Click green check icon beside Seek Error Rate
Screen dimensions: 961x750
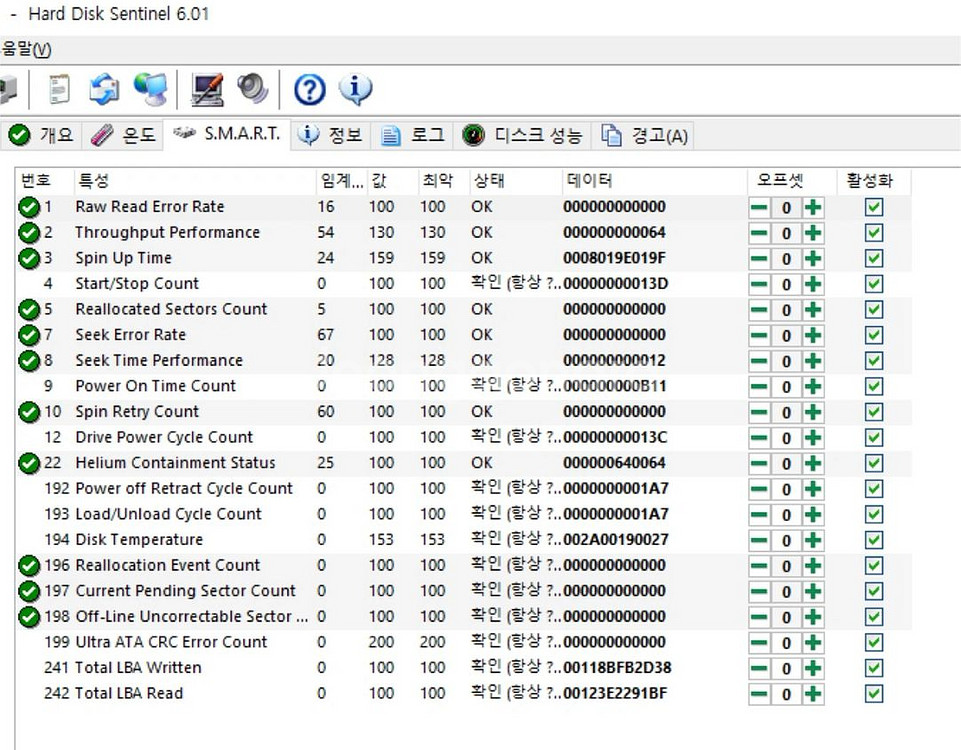[29, 336]
